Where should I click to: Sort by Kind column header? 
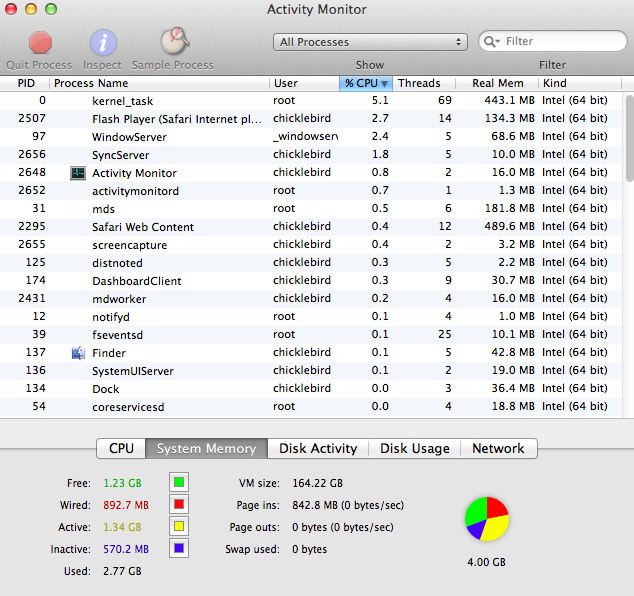(x=580, y=83)
